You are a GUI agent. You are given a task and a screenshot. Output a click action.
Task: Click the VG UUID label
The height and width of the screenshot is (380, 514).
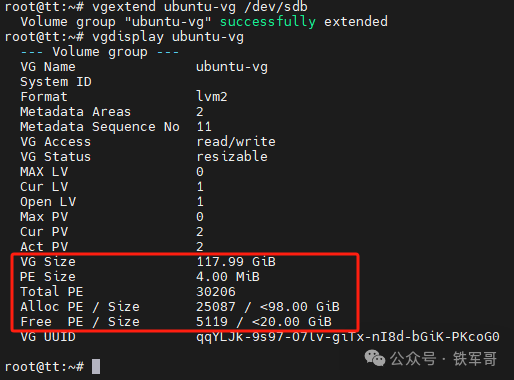pos(48,337)
